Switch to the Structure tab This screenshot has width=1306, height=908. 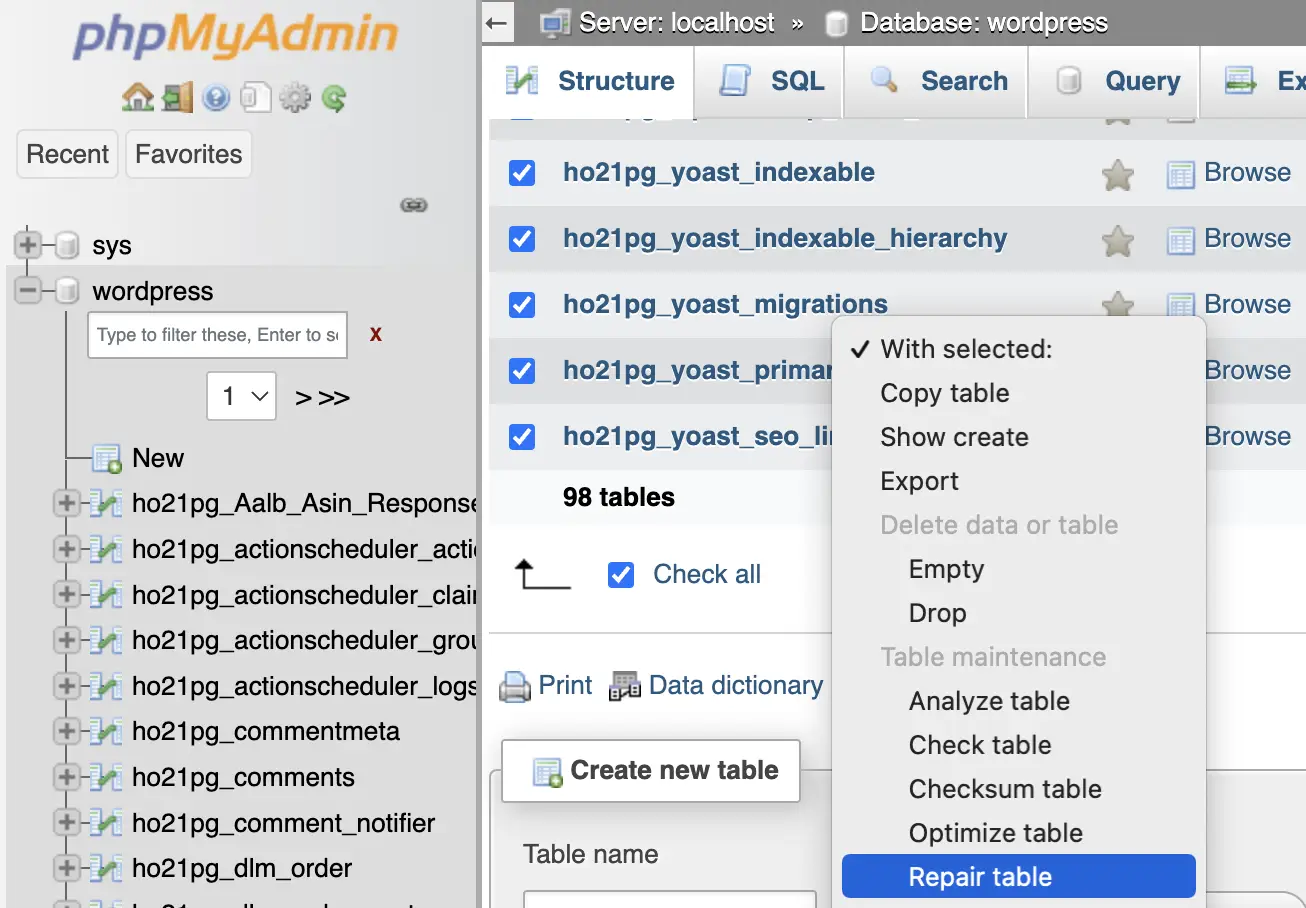(590, 82)
